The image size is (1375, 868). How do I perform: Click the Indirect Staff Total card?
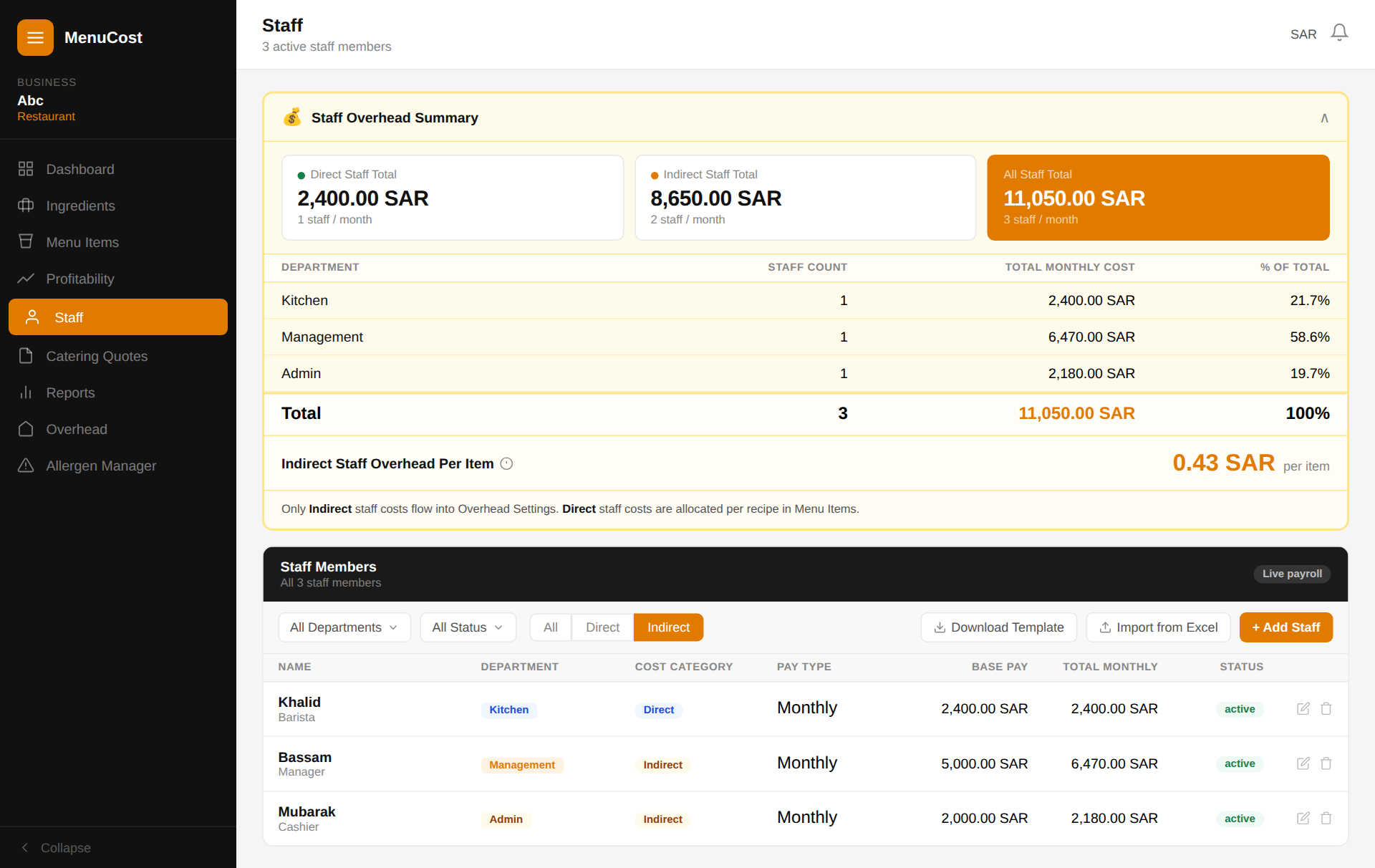806,198
